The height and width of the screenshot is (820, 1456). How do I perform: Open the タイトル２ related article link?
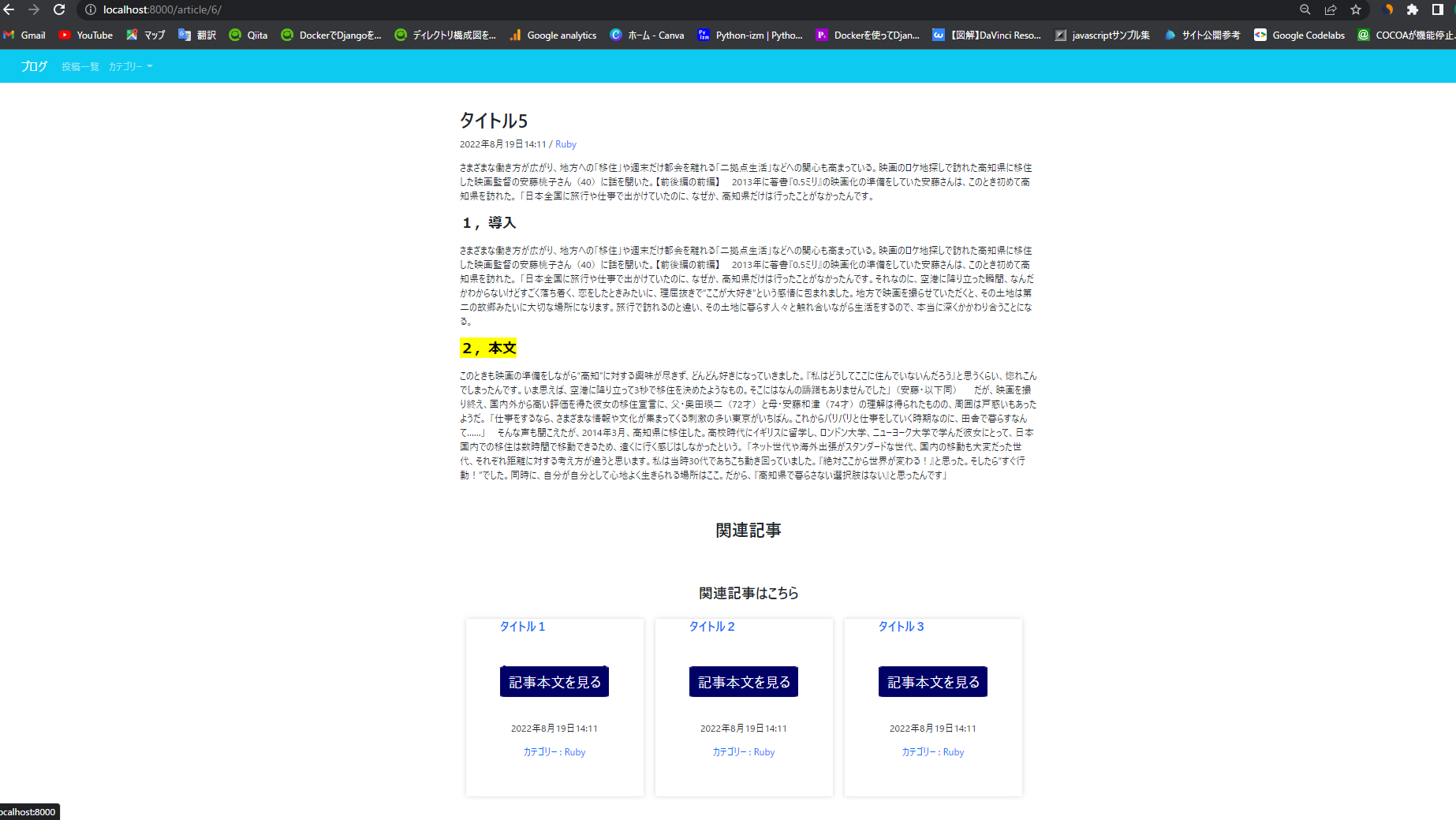pos(712,626)
